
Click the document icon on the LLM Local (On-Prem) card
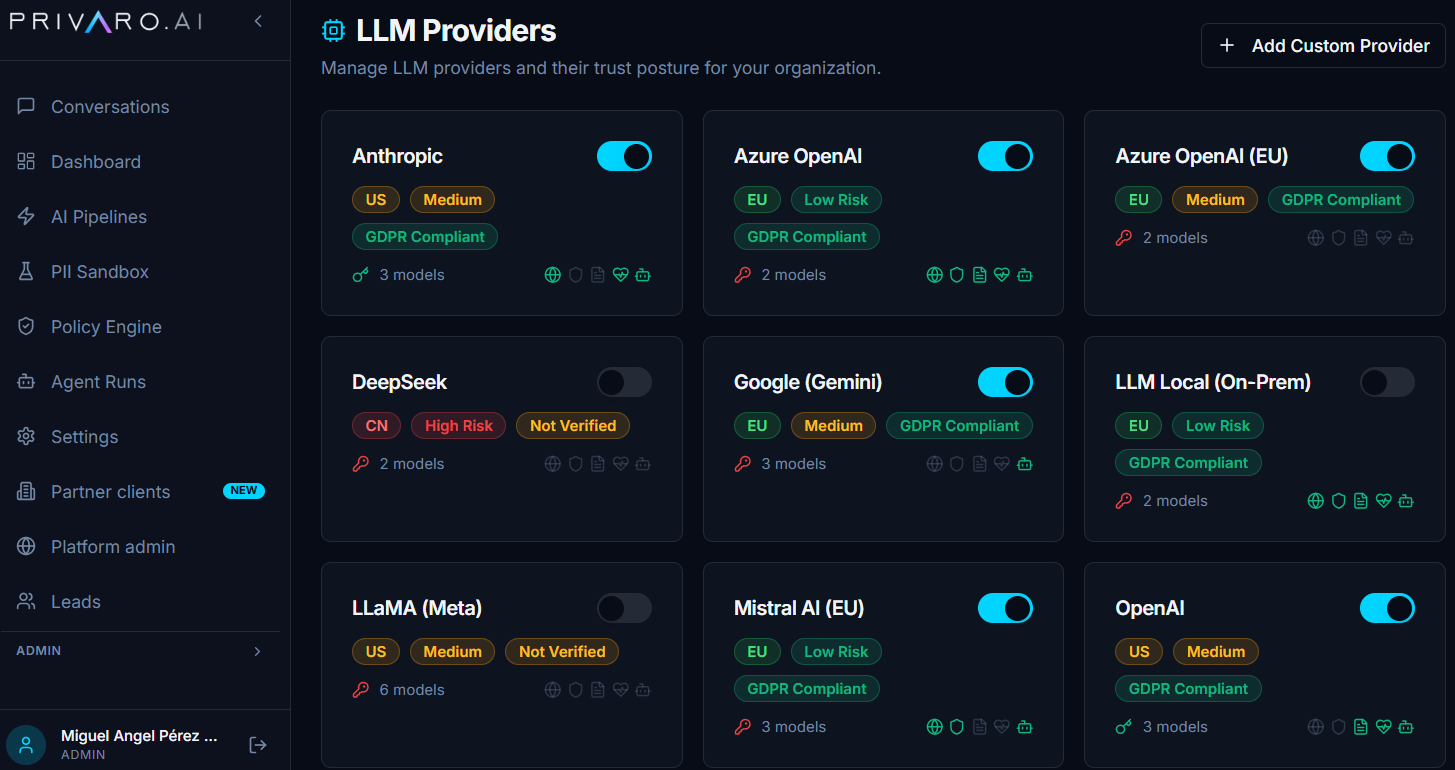click(1361, 501)
